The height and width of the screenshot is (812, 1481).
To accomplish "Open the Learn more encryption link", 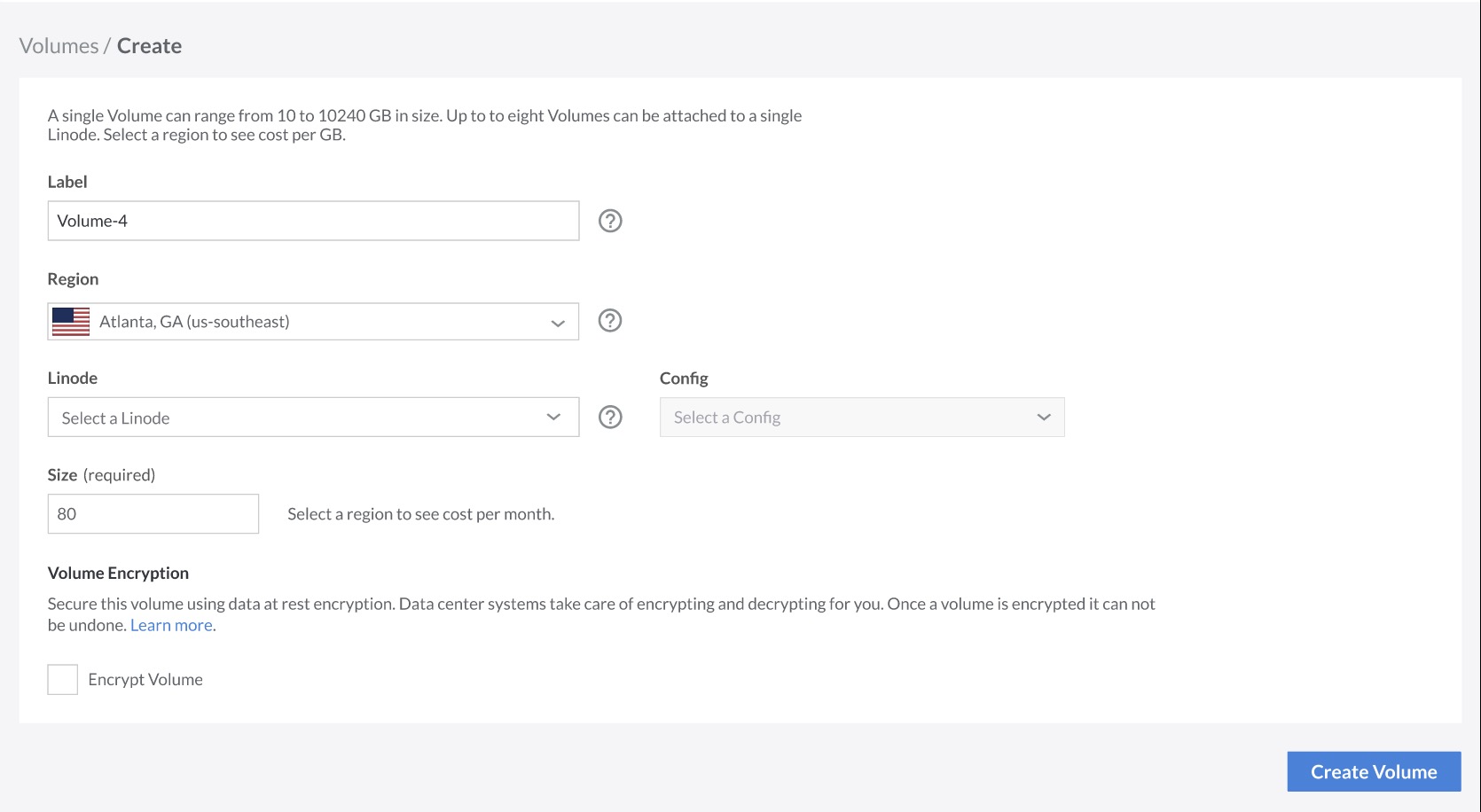I will 171,625.
